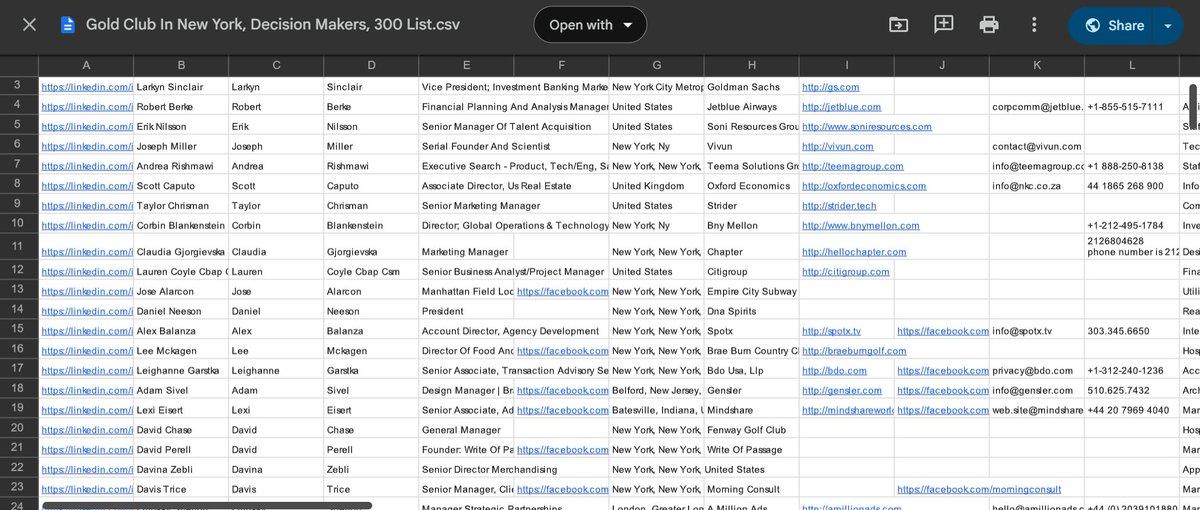The image size is (1200, 510).
Task: Click the cell 'Jetblue Airways'
Action: pos(751,107)
